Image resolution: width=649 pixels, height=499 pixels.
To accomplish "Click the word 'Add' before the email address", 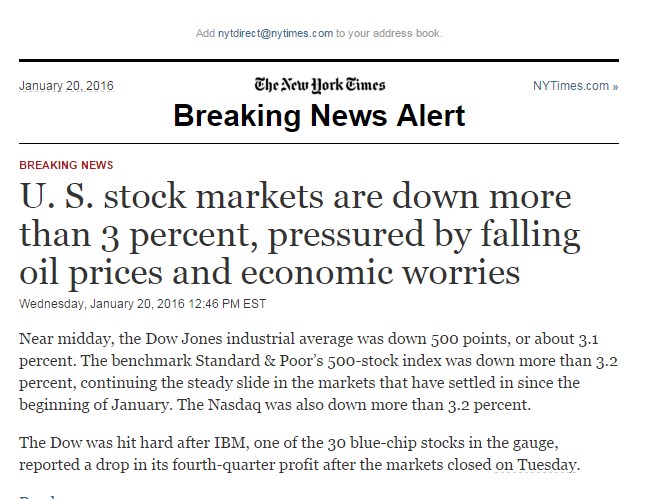I will (205, 33).
